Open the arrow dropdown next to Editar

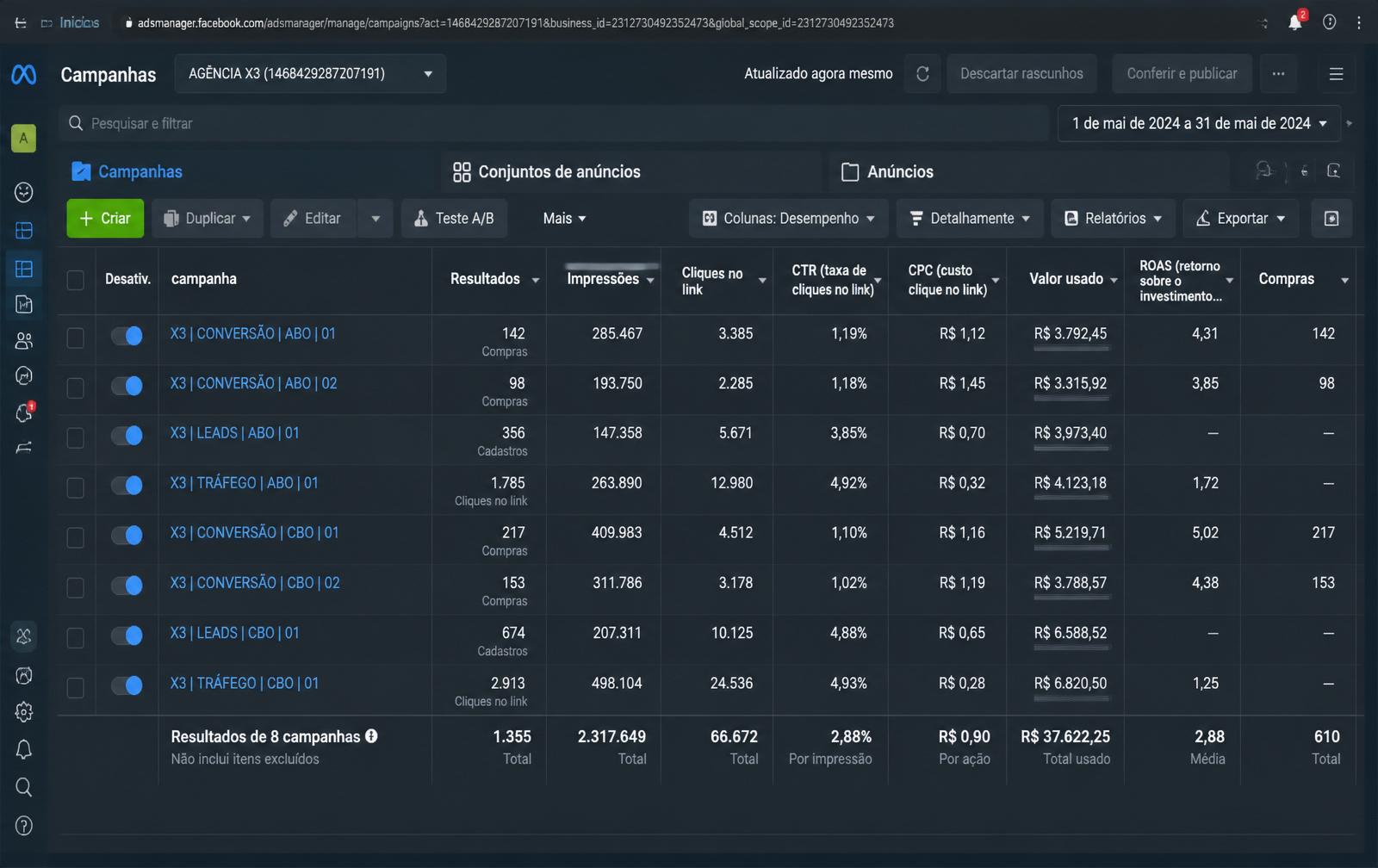pyautogui.click(x=376, y=219)
